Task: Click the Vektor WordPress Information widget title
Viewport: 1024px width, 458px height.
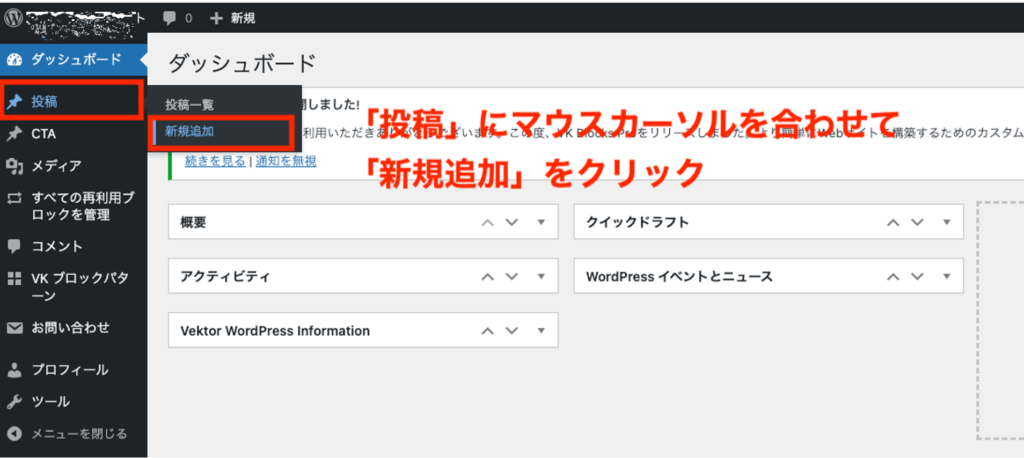Action: (x=275, y=331)
